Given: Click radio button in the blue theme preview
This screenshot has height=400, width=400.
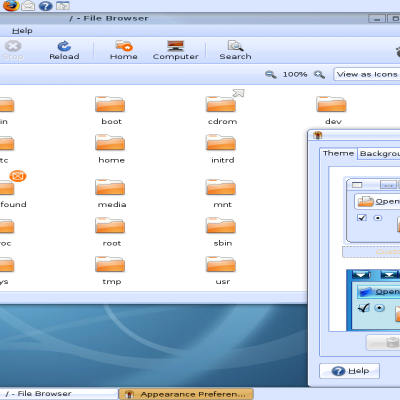Looking at the screenshot, I should (x=379, y=308).
